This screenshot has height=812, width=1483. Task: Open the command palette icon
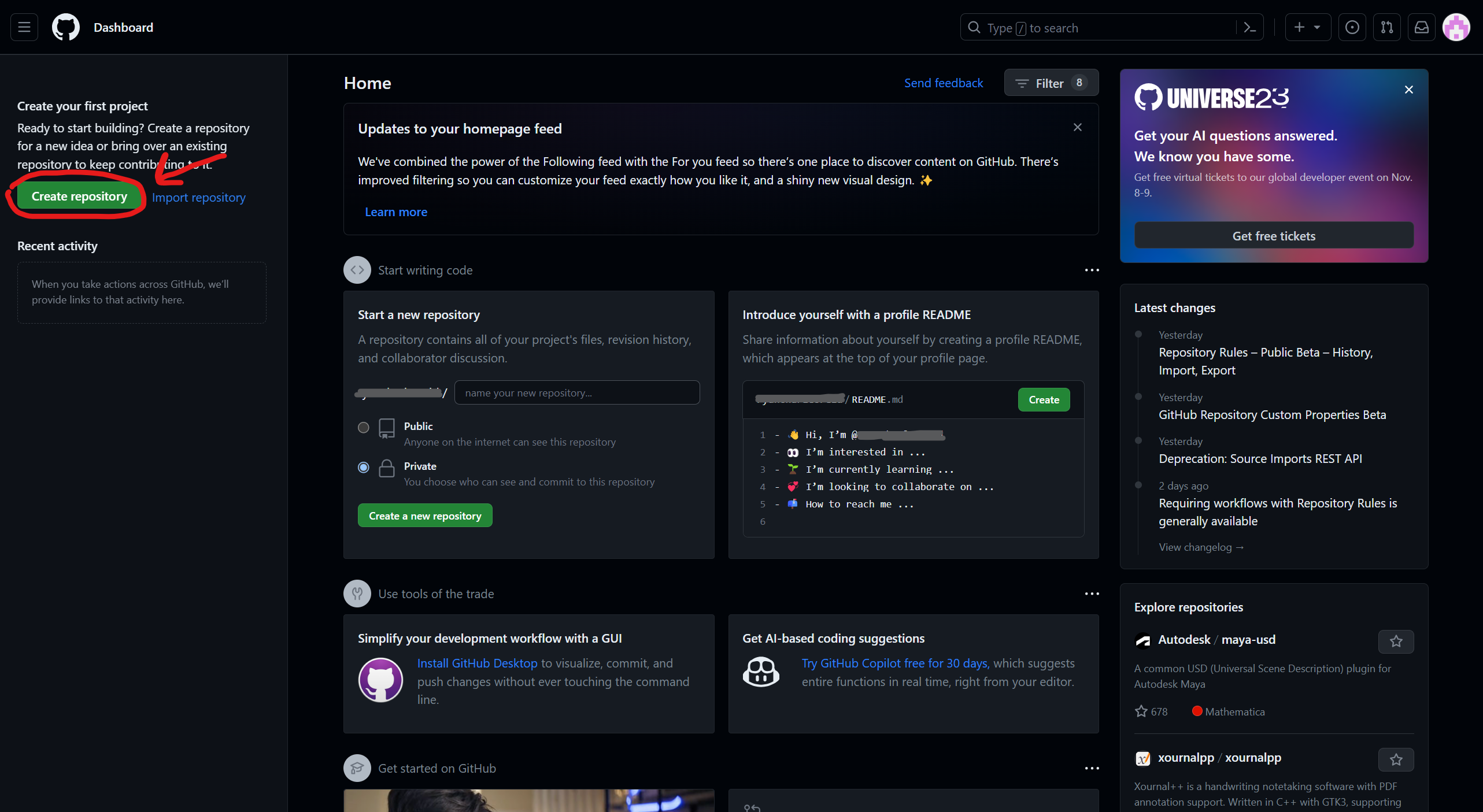point(1250,27)
